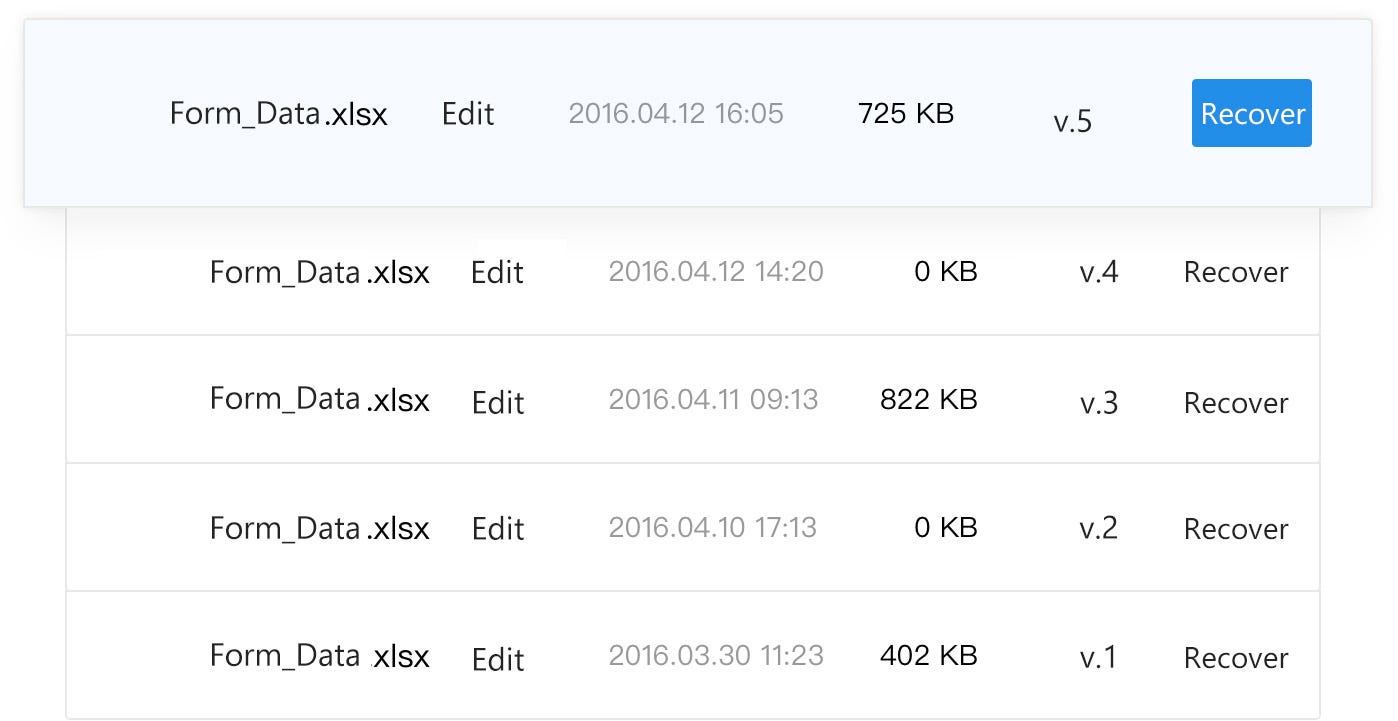Click the 2016.04.11 09:13 timestamp
Screen dimensions: 1398x721
pyautogui.click(x=713, y=400)
